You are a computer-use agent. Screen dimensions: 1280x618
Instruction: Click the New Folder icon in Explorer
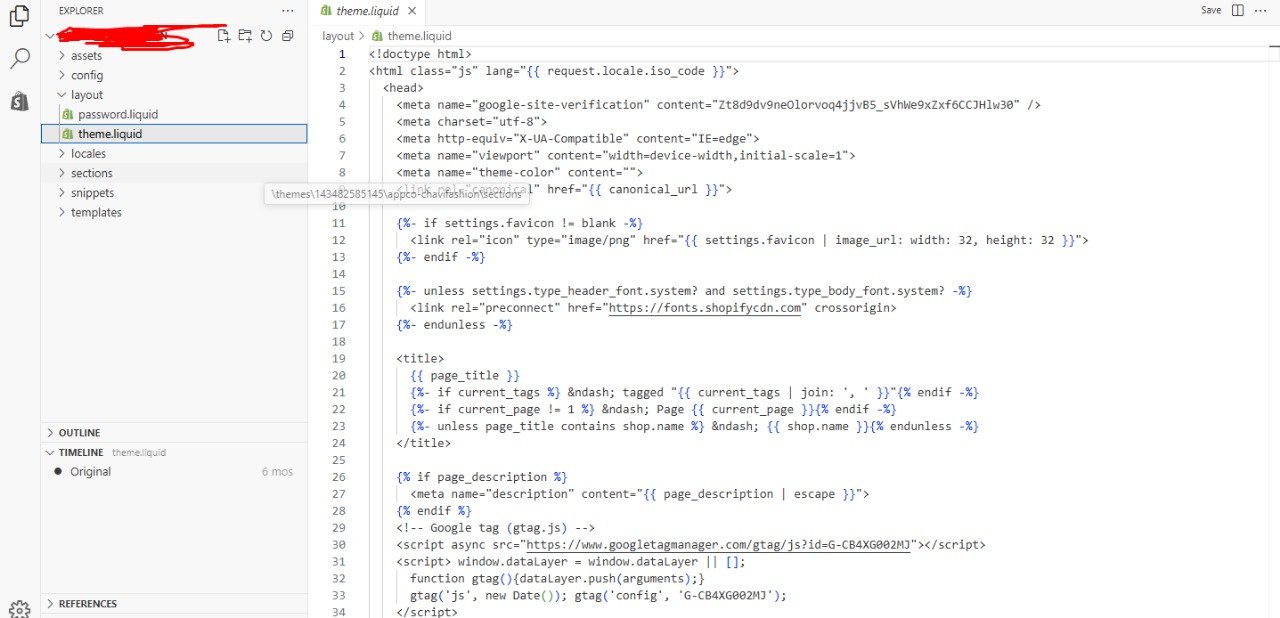click(x=245, y=36)
